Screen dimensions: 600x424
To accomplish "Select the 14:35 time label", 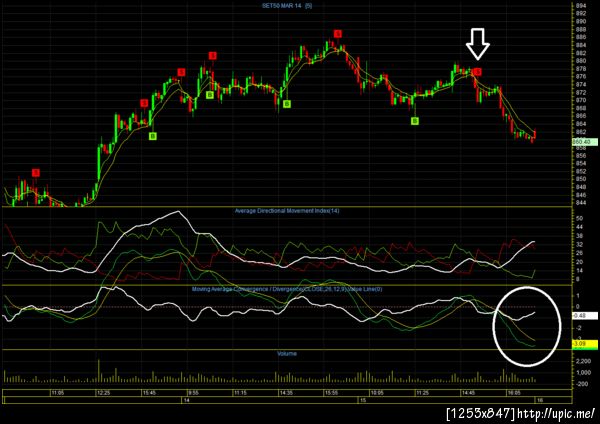I will coord(286,393).
